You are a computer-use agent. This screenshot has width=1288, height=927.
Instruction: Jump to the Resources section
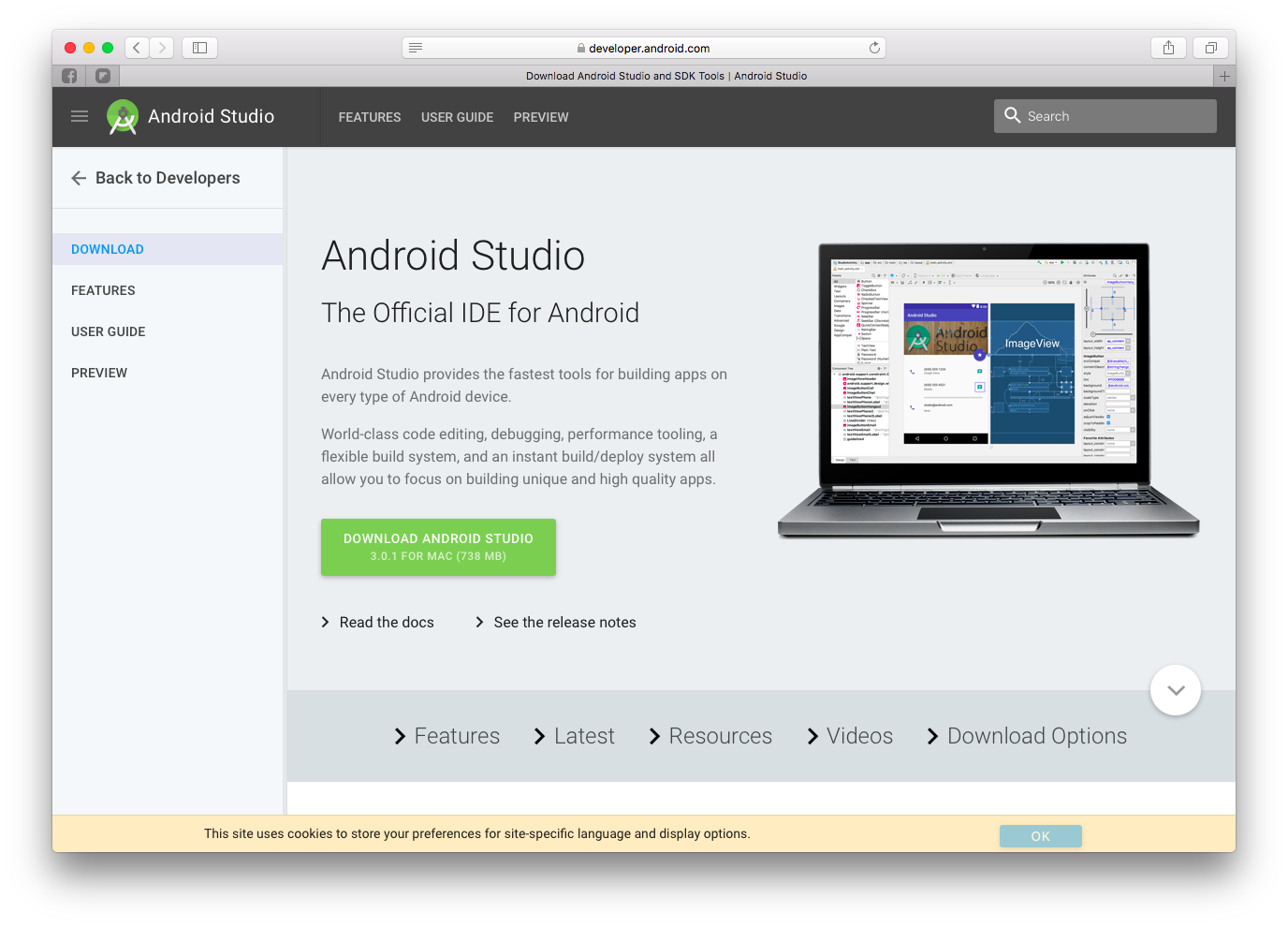coord(710,736)
